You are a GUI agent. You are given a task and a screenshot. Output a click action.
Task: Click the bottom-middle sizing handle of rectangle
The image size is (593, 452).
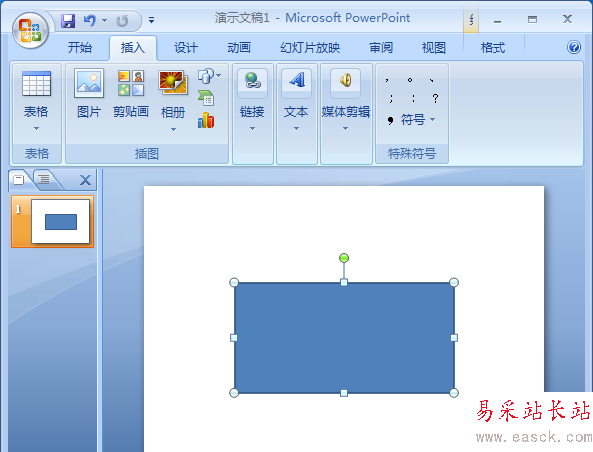[344, 393]
